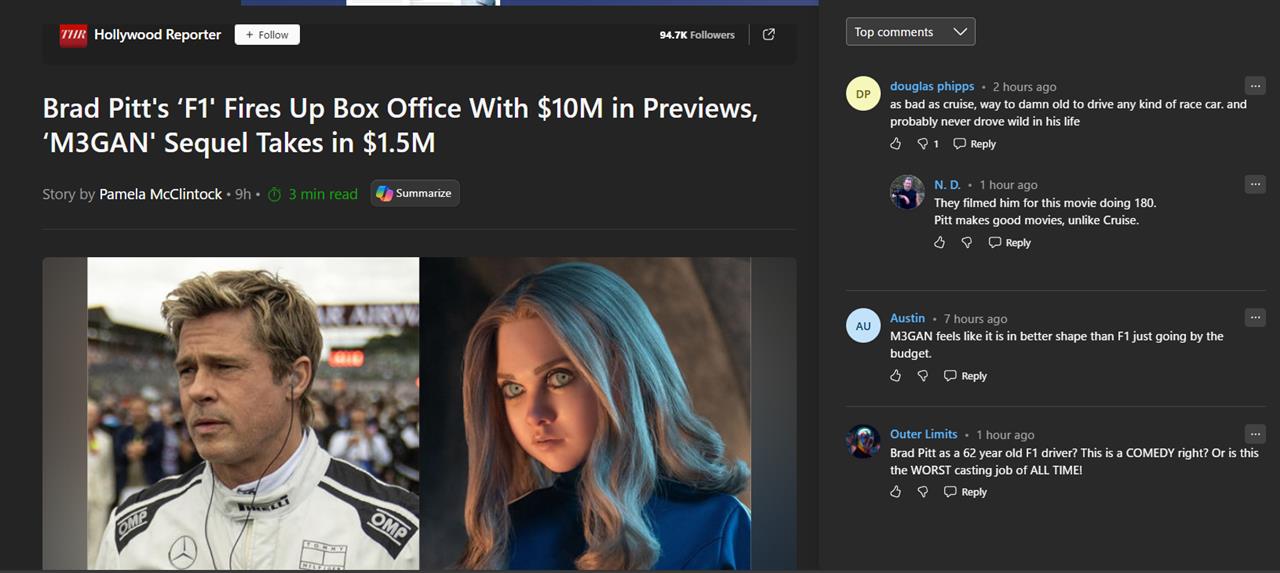Screen dimensions: 1280x573
Task: Open the Hollywood Reporter publisher link
Action: (157, 35)
